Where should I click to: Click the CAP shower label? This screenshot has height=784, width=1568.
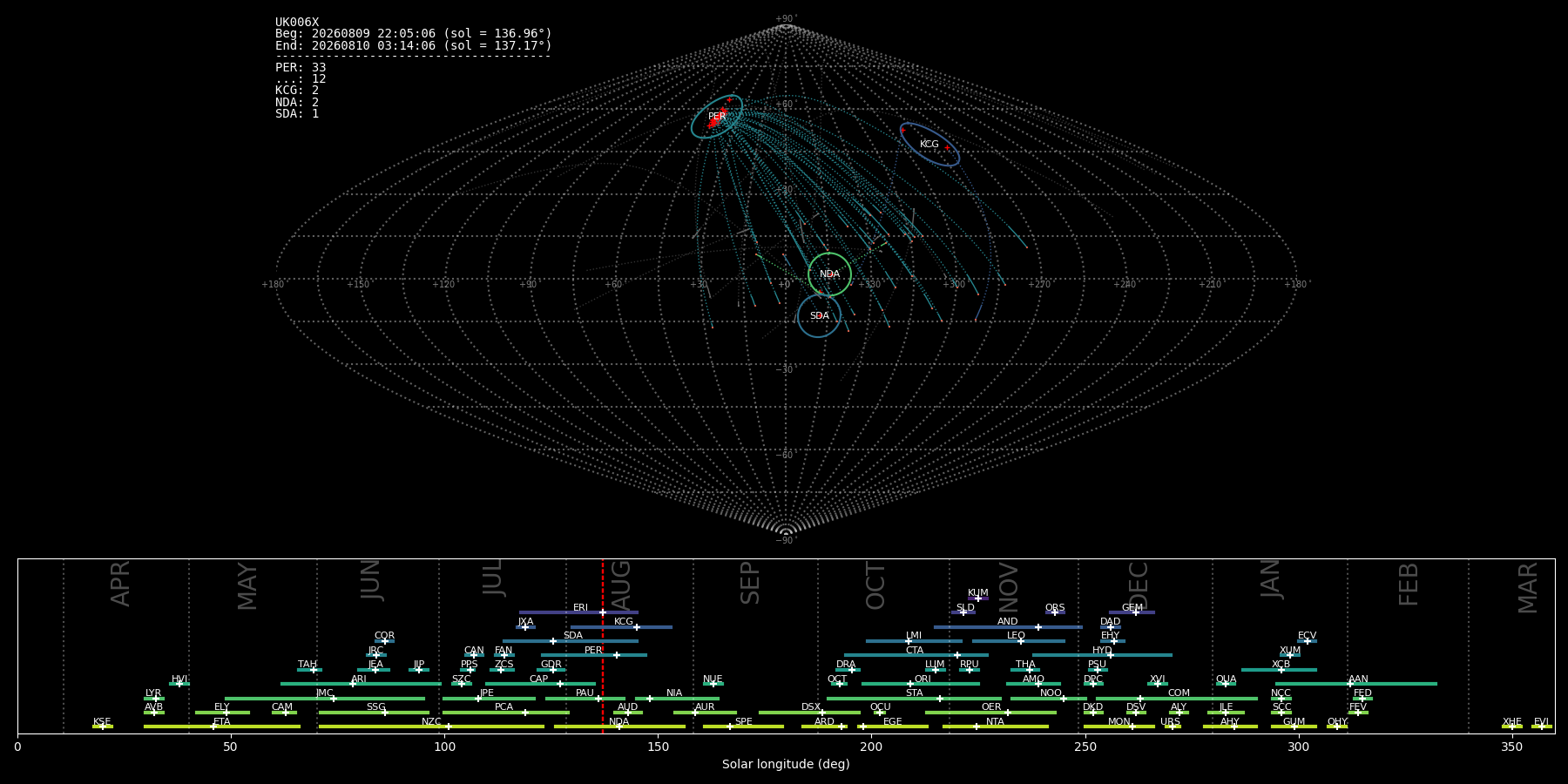[x=539, y=679]
